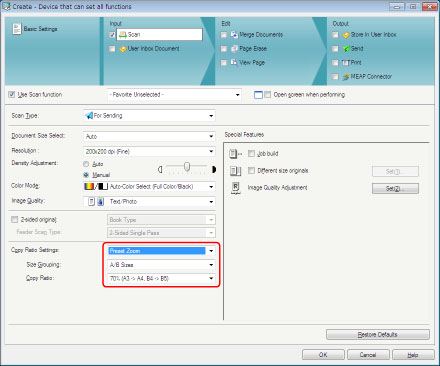
Task: Click the Store In User Inbox icon
Action: click(x=346, y=35)
